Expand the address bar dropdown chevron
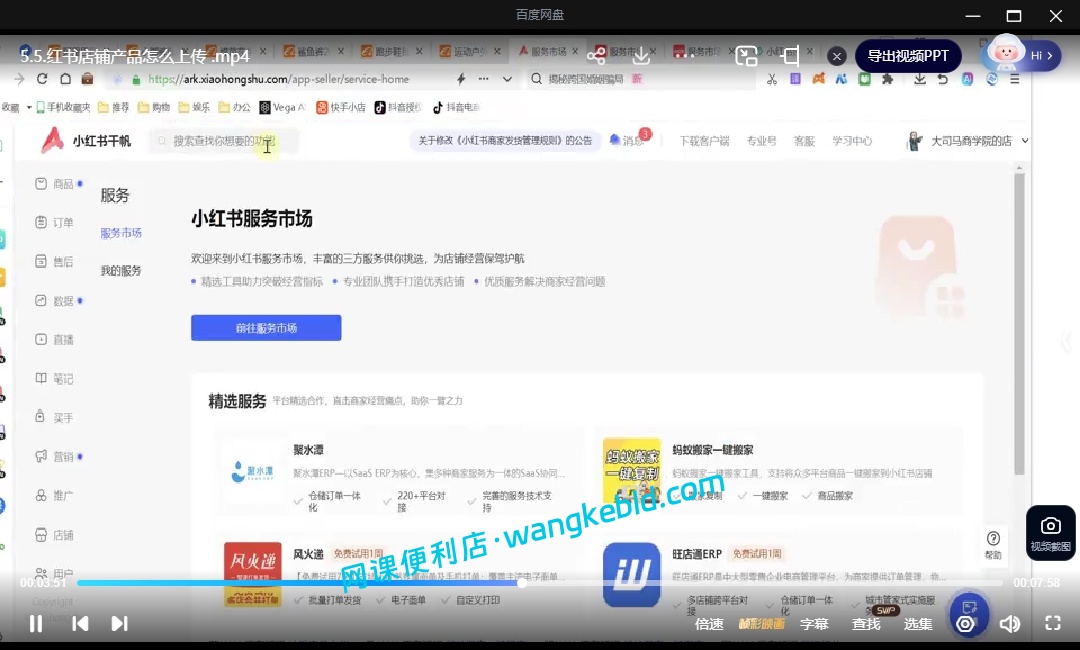Image resolution: width=1080 pixels, height=650 pixels. [x=507, y=79]
